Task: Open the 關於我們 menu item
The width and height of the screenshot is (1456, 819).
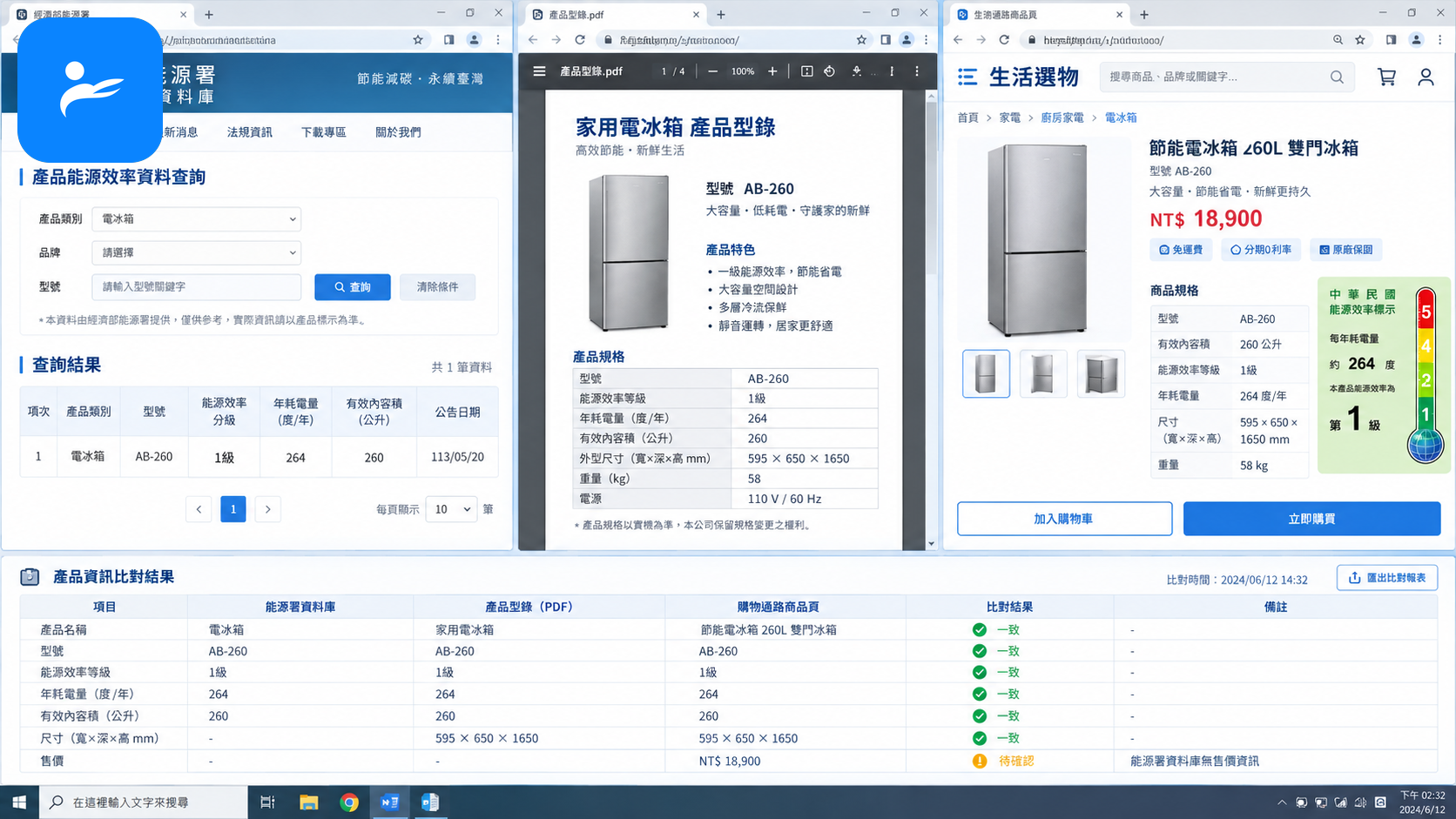Action: coord(398,132)
